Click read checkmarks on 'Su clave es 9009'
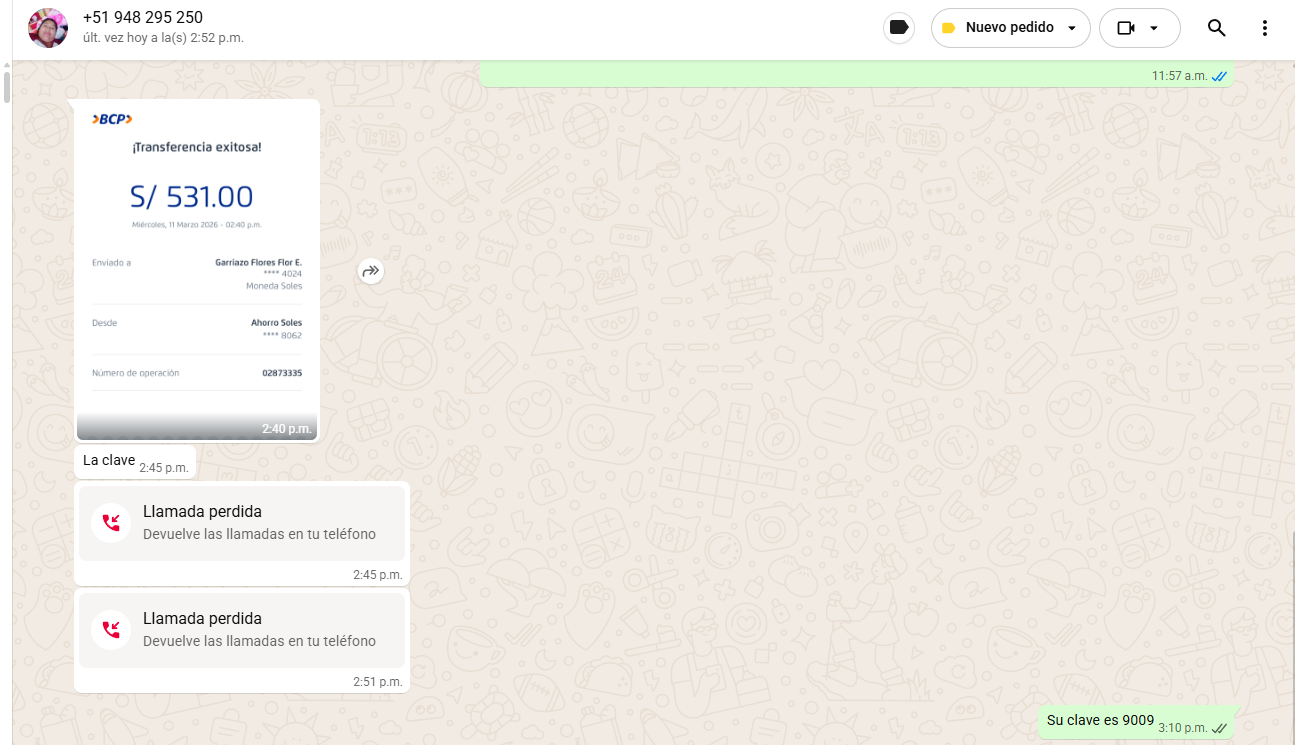The height and width of the screenshot is (745, 1295). (x=1219, y=729)
